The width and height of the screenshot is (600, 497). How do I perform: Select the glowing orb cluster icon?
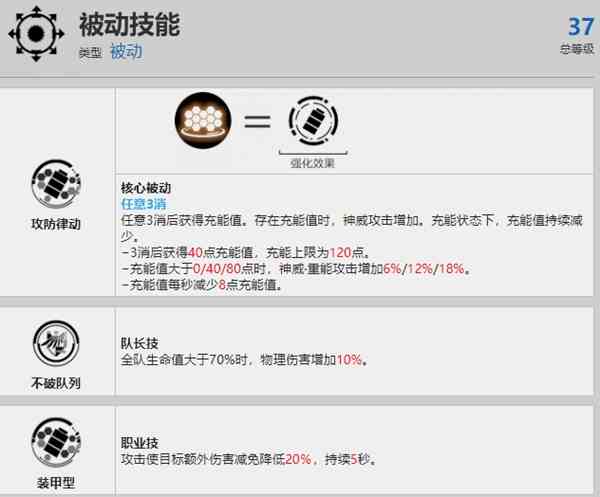point(203,120)
